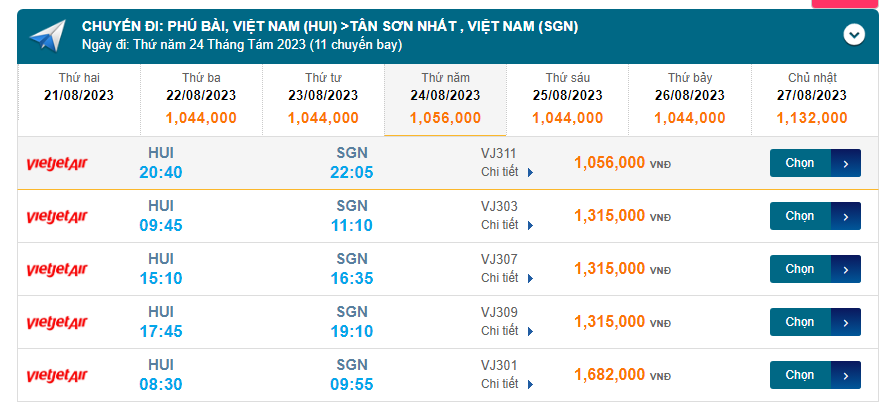Click the VietJet Air logo for flight VJ301
The width and height of the screenshot is (880, 405).
tap(57, 376)
